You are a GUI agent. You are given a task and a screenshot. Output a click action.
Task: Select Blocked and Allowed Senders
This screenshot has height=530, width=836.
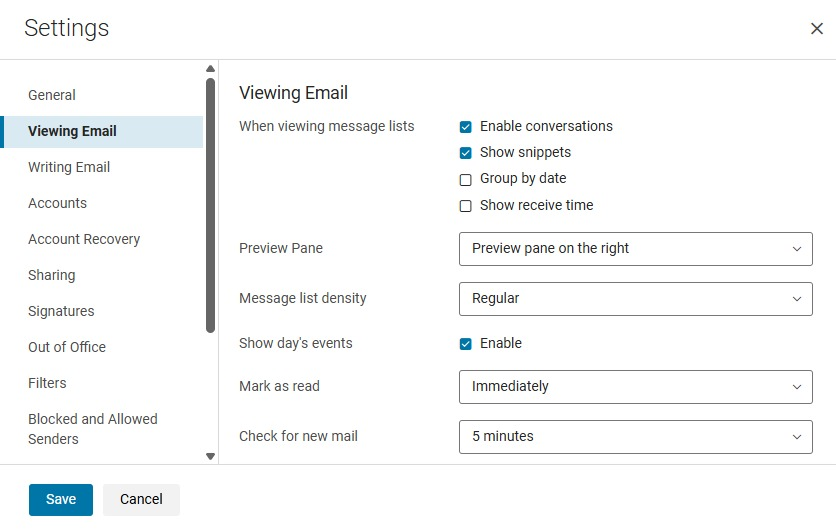93,429
